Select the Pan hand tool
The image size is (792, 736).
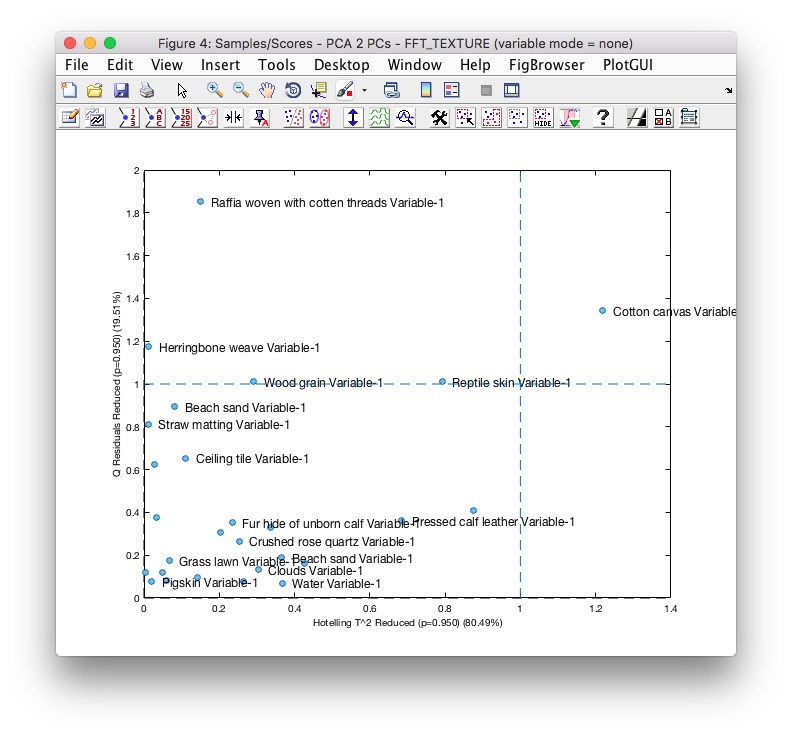tap(268, 90)
